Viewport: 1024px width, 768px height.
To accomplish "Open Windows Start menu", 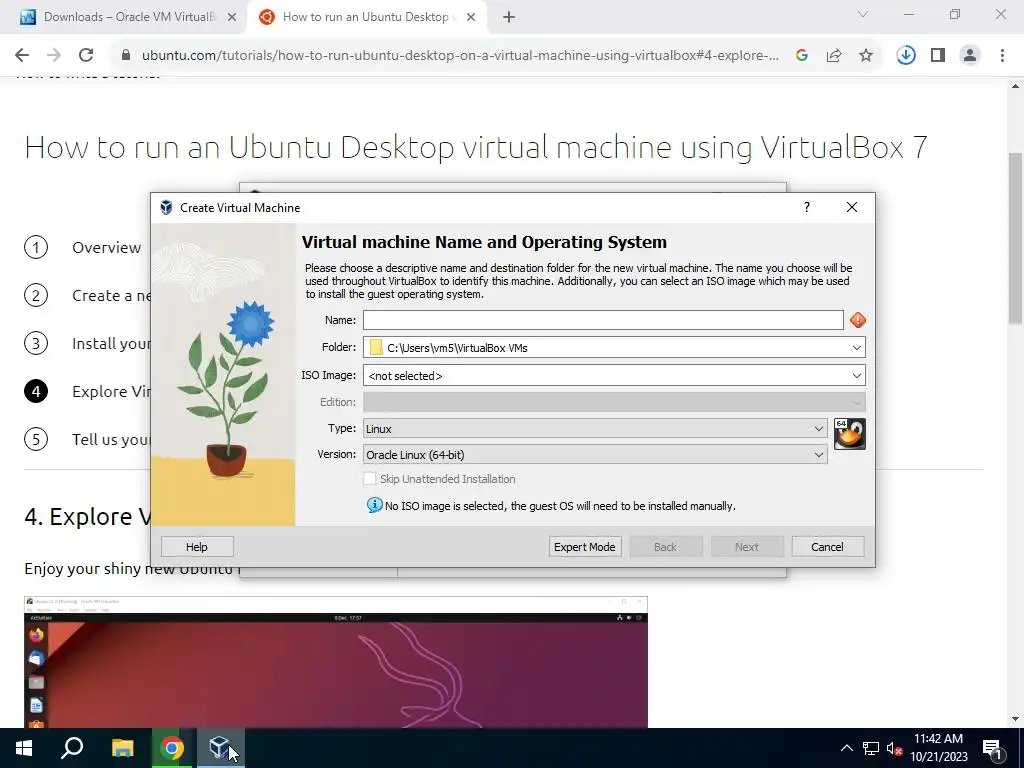I will click(x=24, y=748).
